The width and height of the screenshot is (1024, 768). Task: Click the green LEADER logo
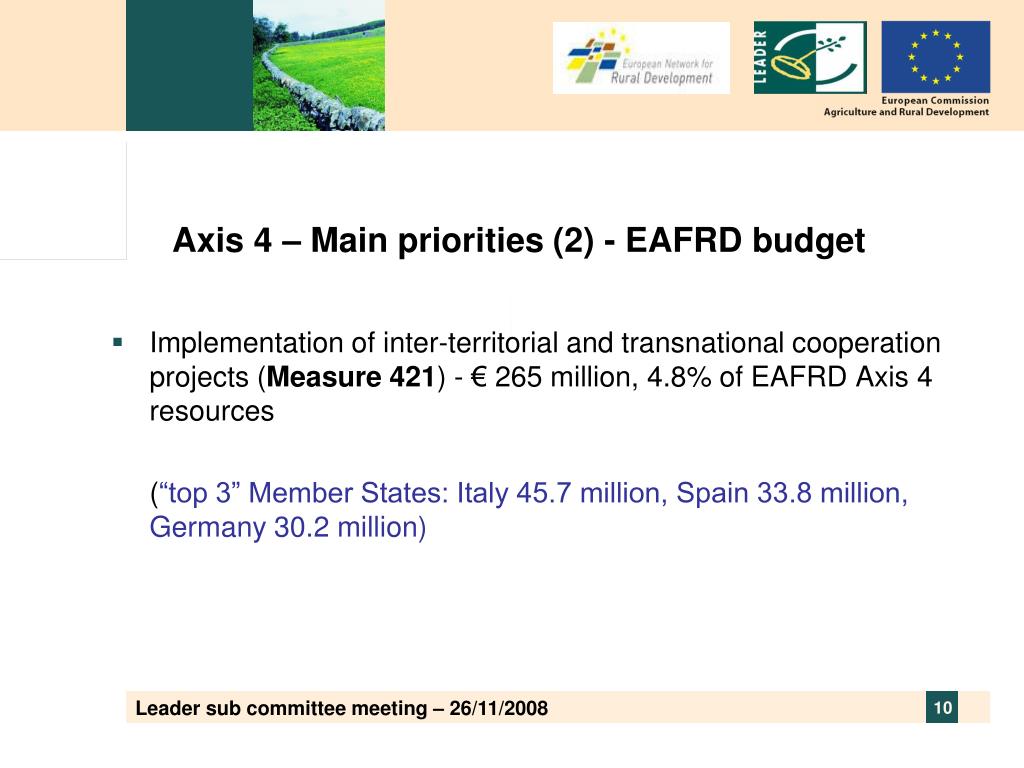[x=810, y=57]
